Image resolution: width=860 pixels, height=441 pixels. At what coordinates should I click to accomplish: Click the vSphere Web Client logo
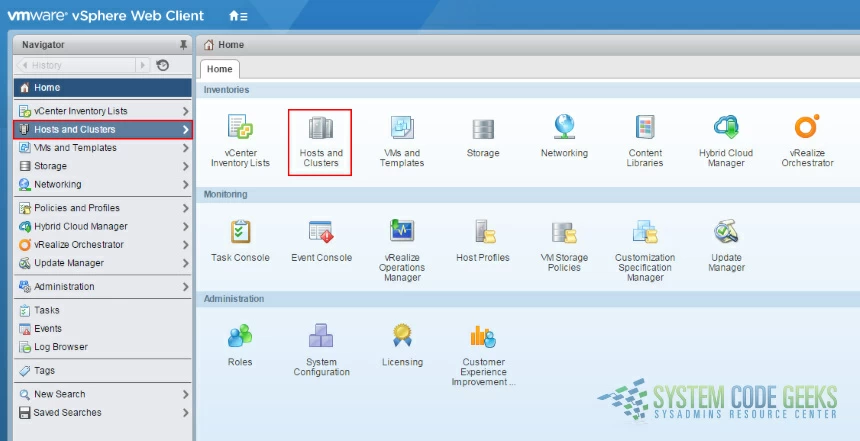(105, 16)
